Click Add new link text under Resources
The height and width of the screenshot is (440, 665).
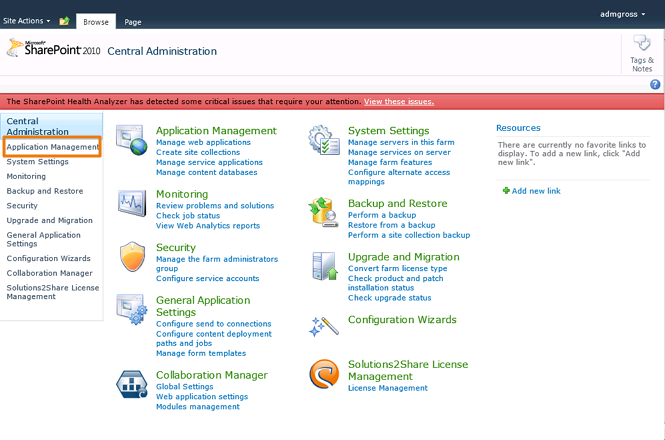click(536, 191)
